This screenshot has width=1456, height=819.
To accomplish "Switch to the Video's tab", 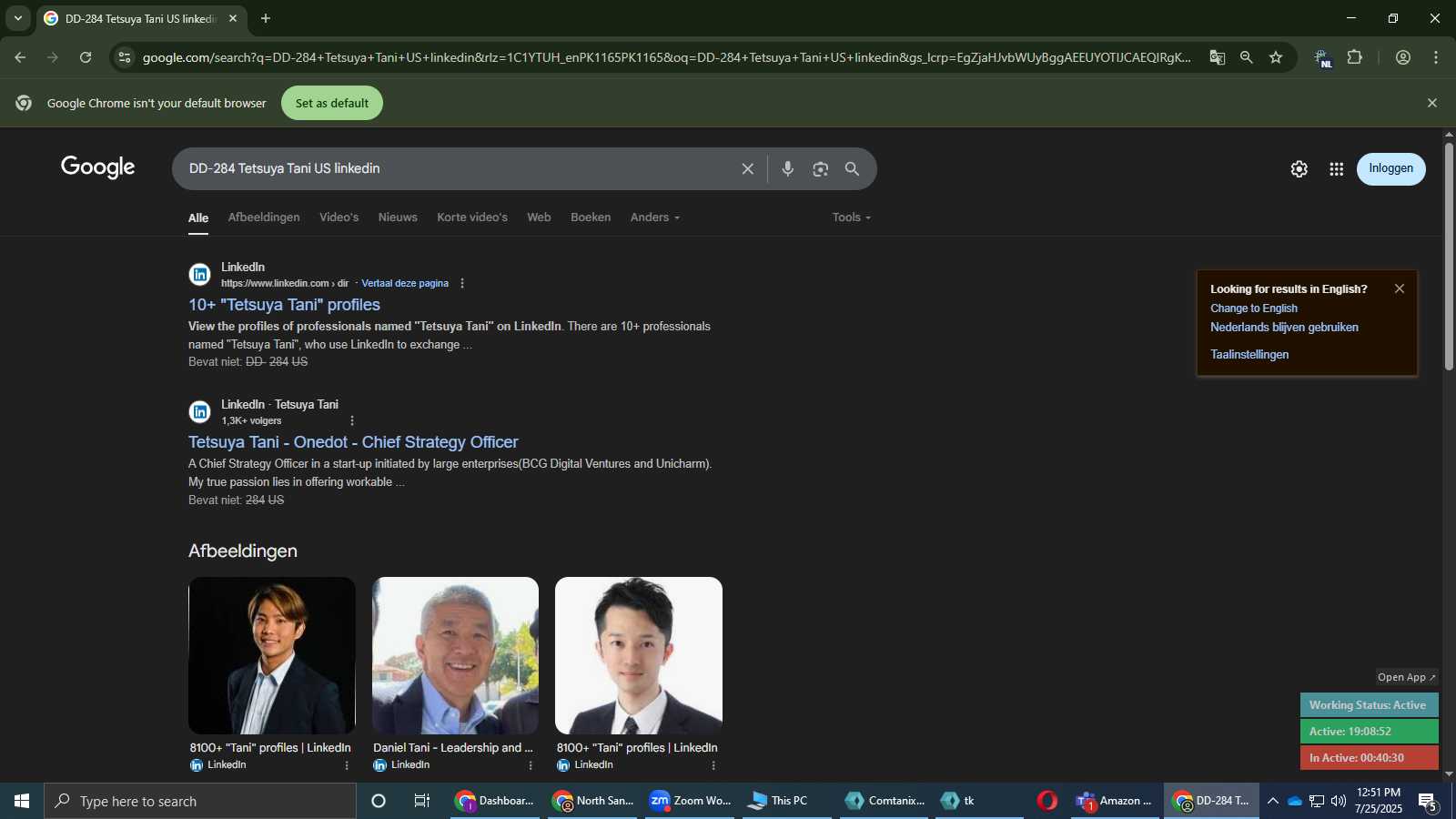I will click(x=339, y=217).
